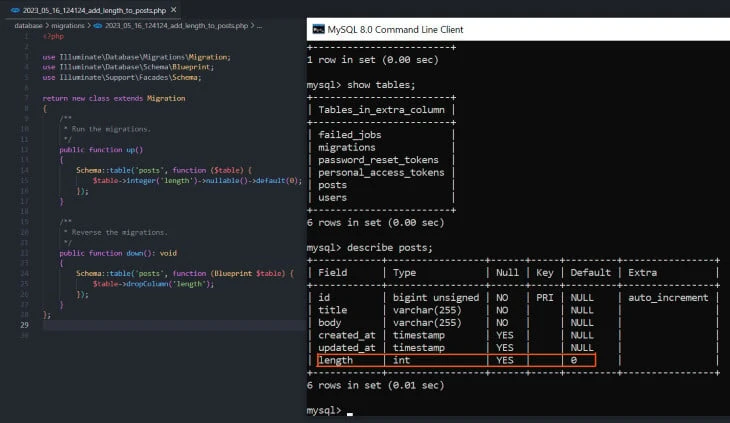Click the final mysql> prompt cursor
Viewport: 730px width, 423px height.
[350, 413]
